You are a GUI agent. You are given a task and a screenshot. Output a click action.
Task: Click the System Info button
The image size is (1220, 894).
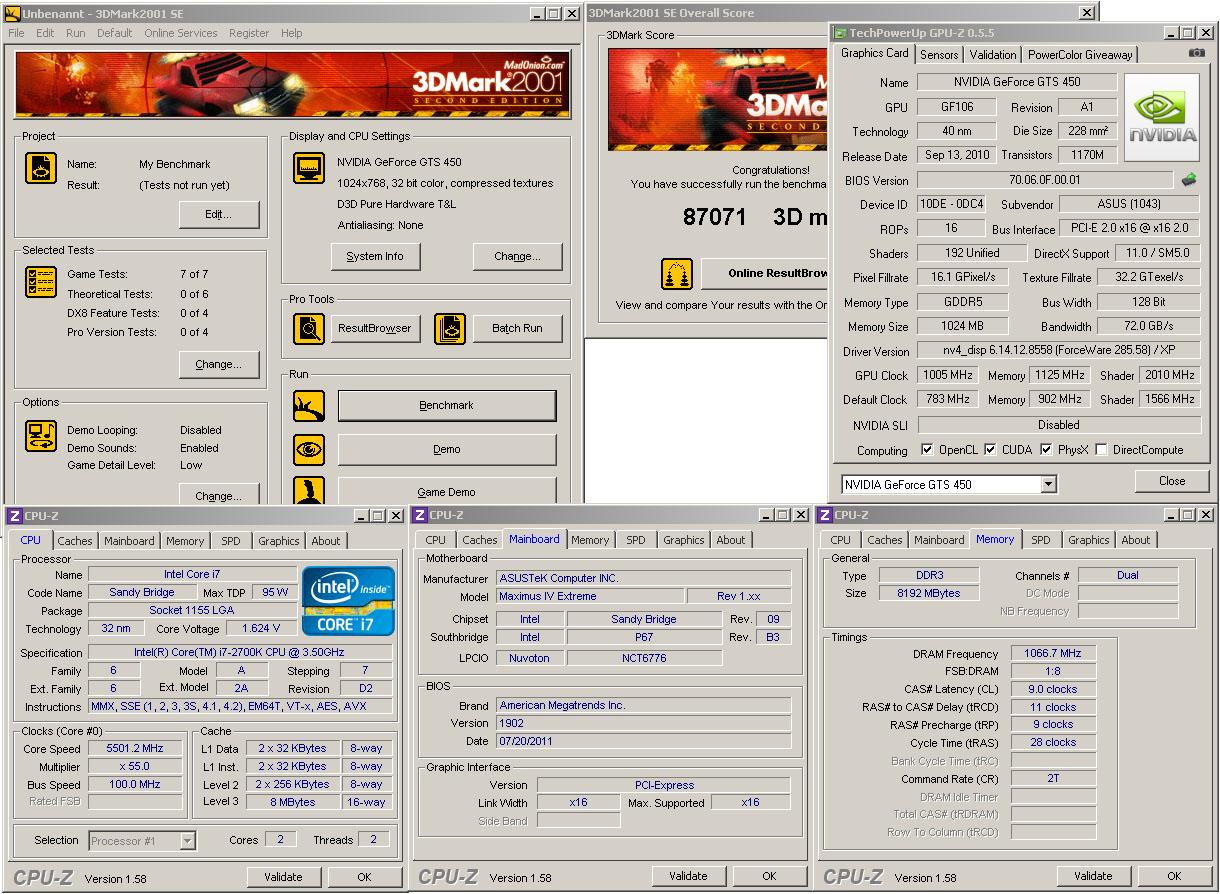pos(375,257)
